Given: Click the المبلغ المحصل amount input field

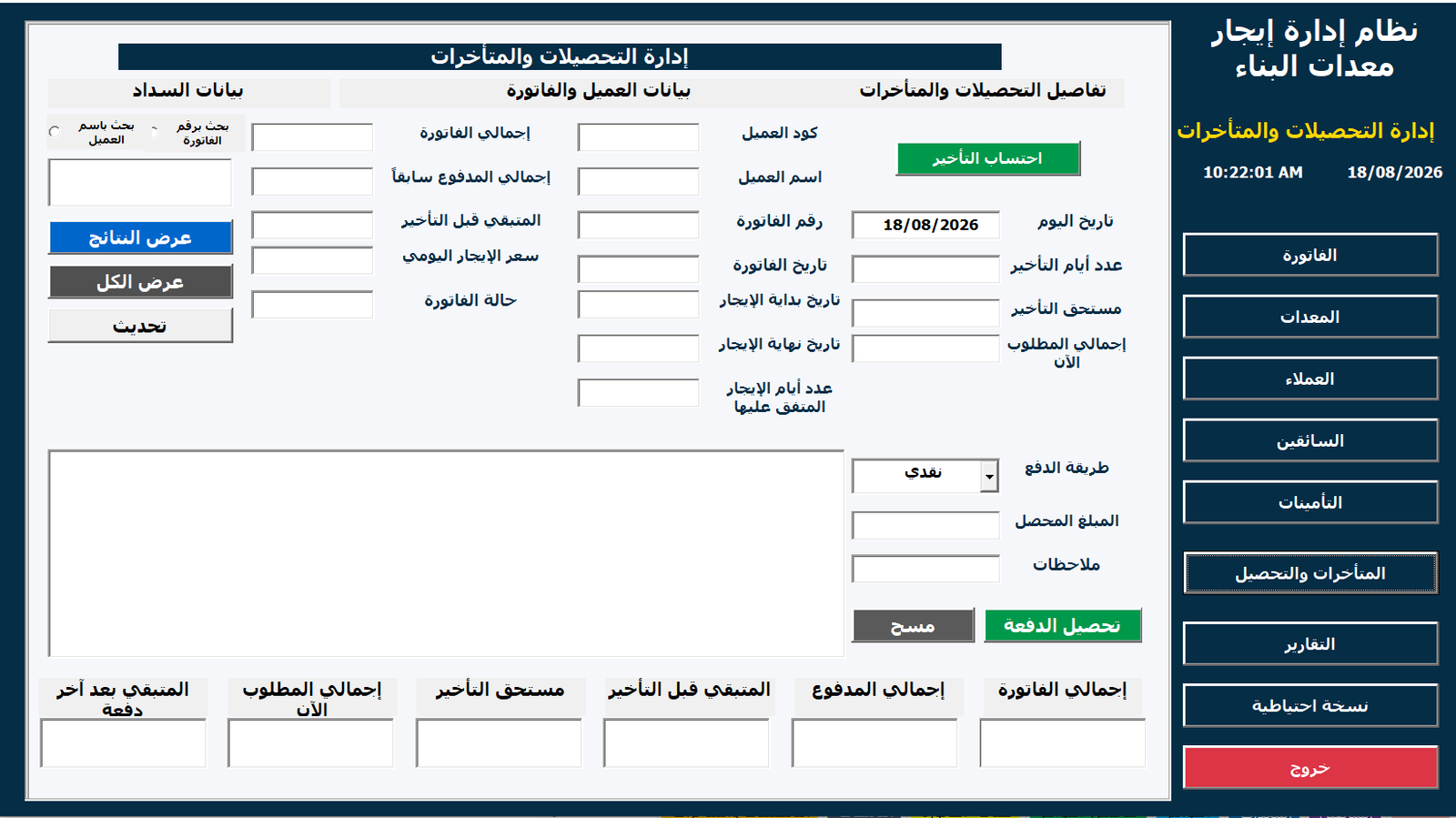Looking at the screenshot, I should pos(925,525).
